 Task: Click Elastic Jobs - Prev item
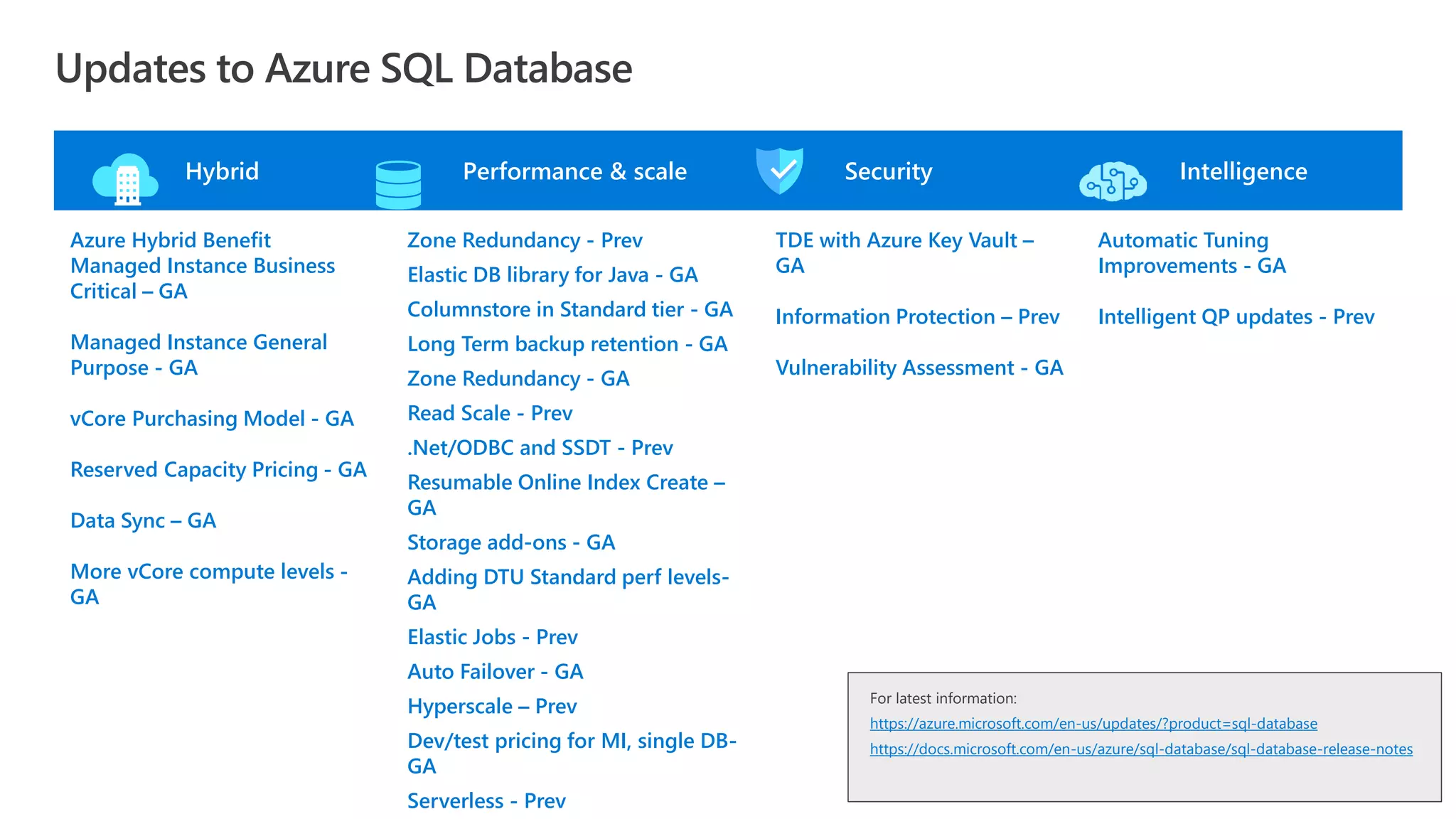492,637
